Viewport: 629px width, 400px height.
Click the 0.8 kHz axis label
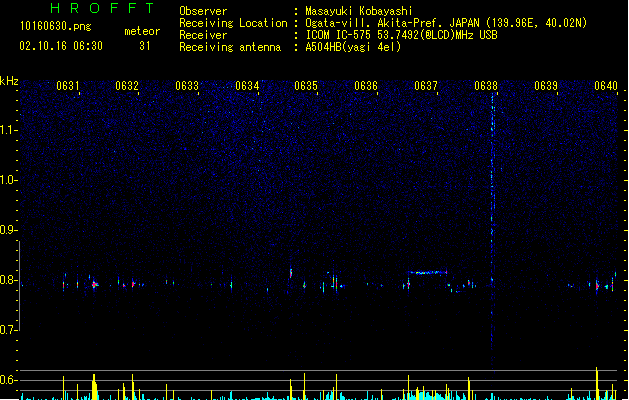8,280
